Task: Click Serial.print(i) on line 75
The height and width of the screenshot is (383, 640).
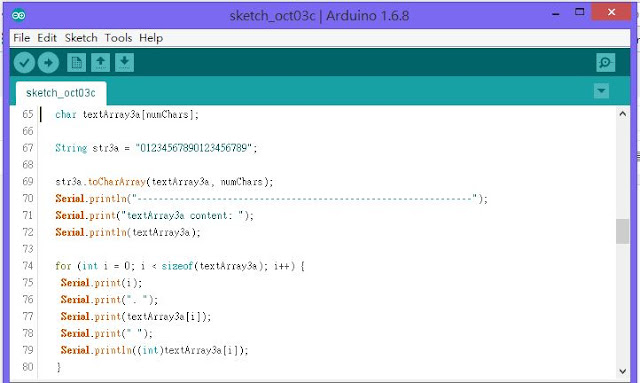Action: click(101, 283)
